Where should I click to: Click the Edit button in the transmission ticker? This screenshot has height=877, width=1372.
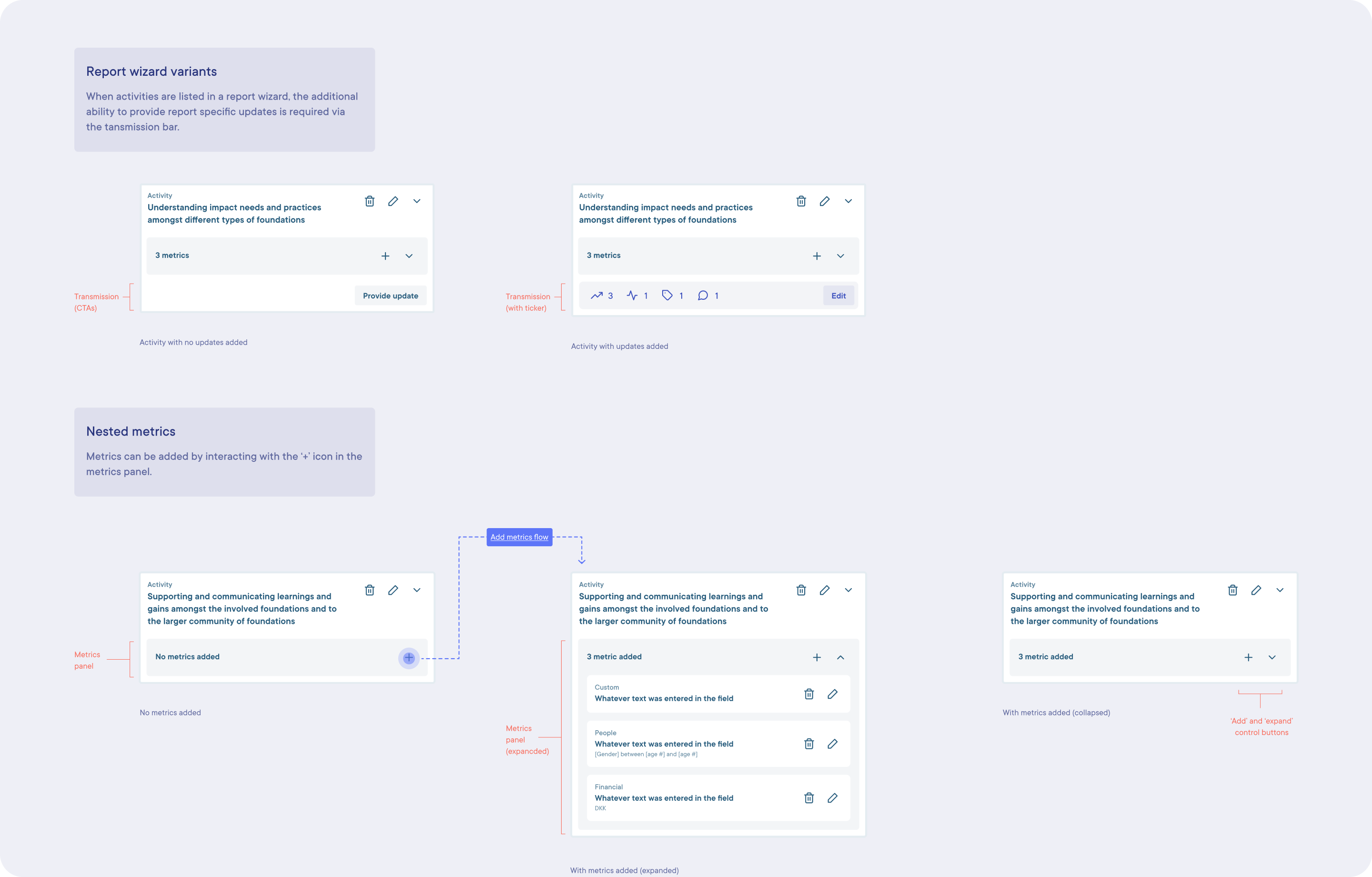coord(838,296)
